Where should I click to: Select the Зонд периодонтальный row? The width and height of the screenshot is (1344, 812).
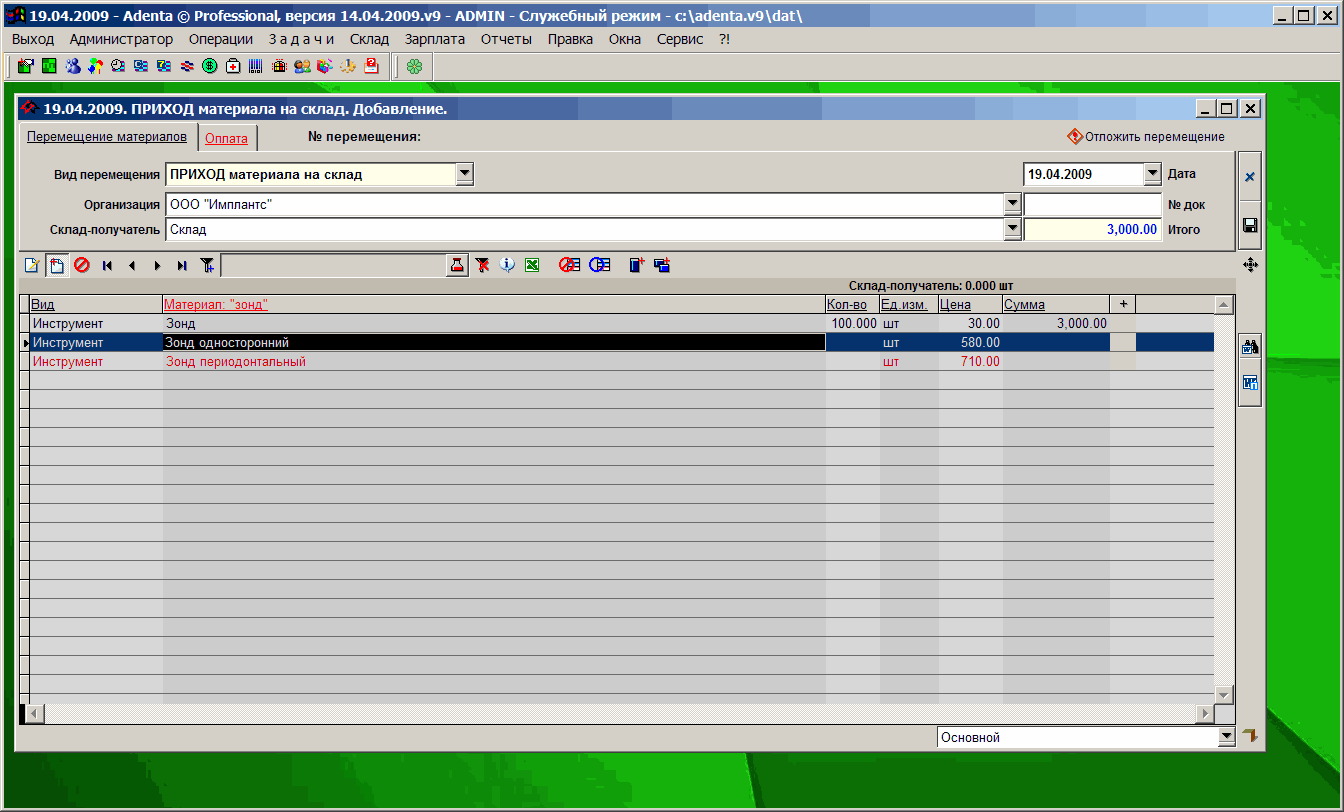tap(235, 362)
